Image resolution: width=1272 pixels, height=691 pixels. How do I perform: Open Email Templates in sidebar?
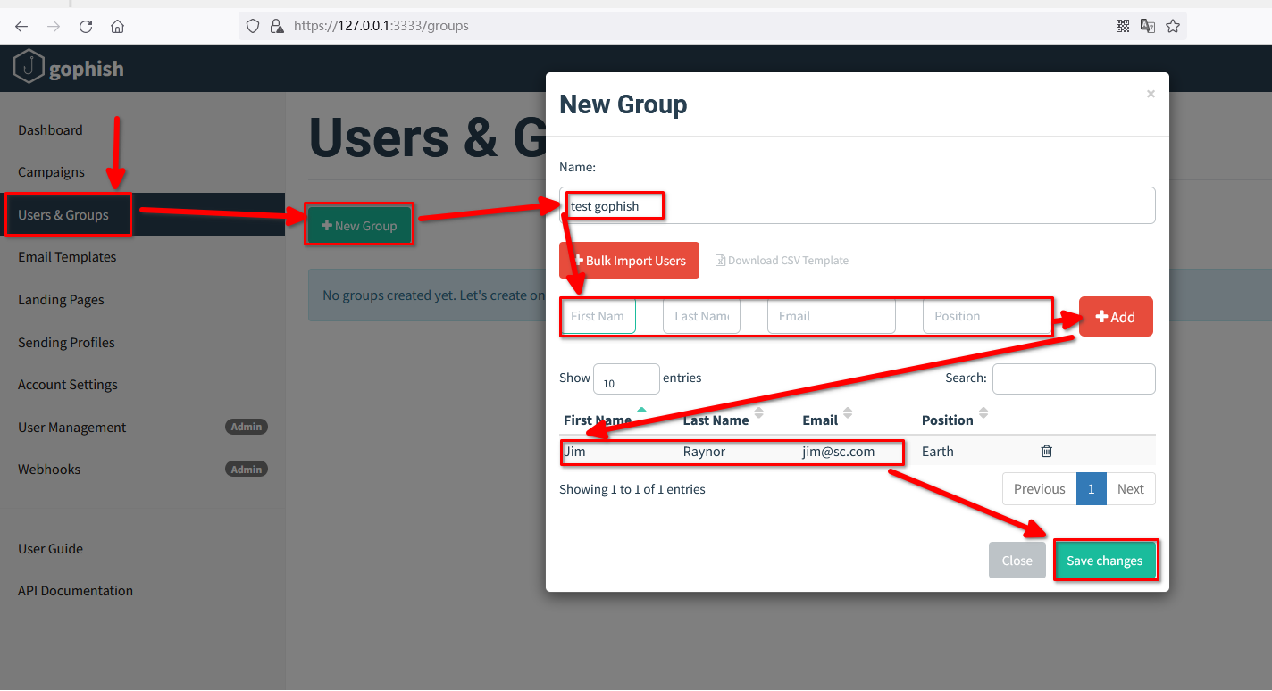(x=67, y=257)
